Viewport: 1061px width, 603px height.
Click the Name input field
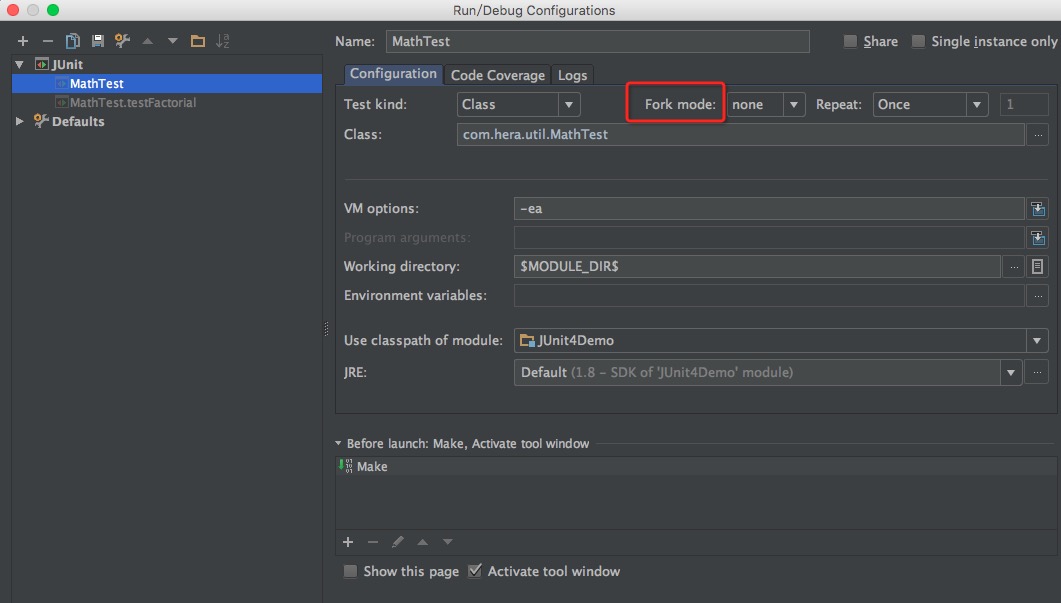pyautogui.click(x=597, y=41)
